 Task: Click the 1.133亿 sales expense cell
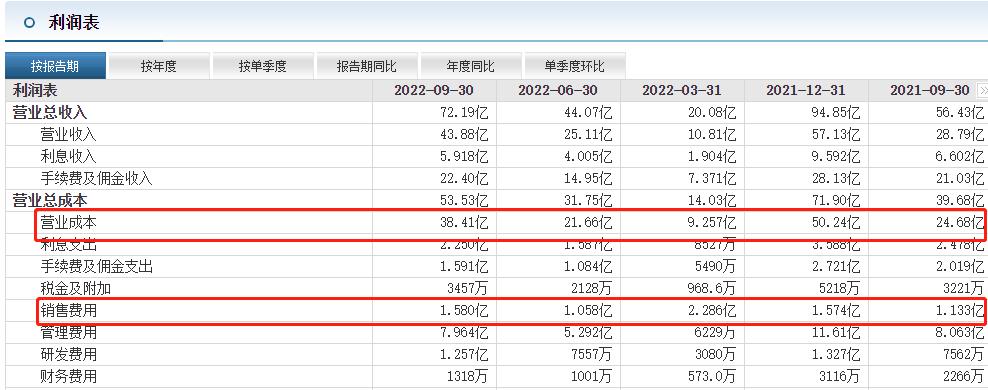960,311
